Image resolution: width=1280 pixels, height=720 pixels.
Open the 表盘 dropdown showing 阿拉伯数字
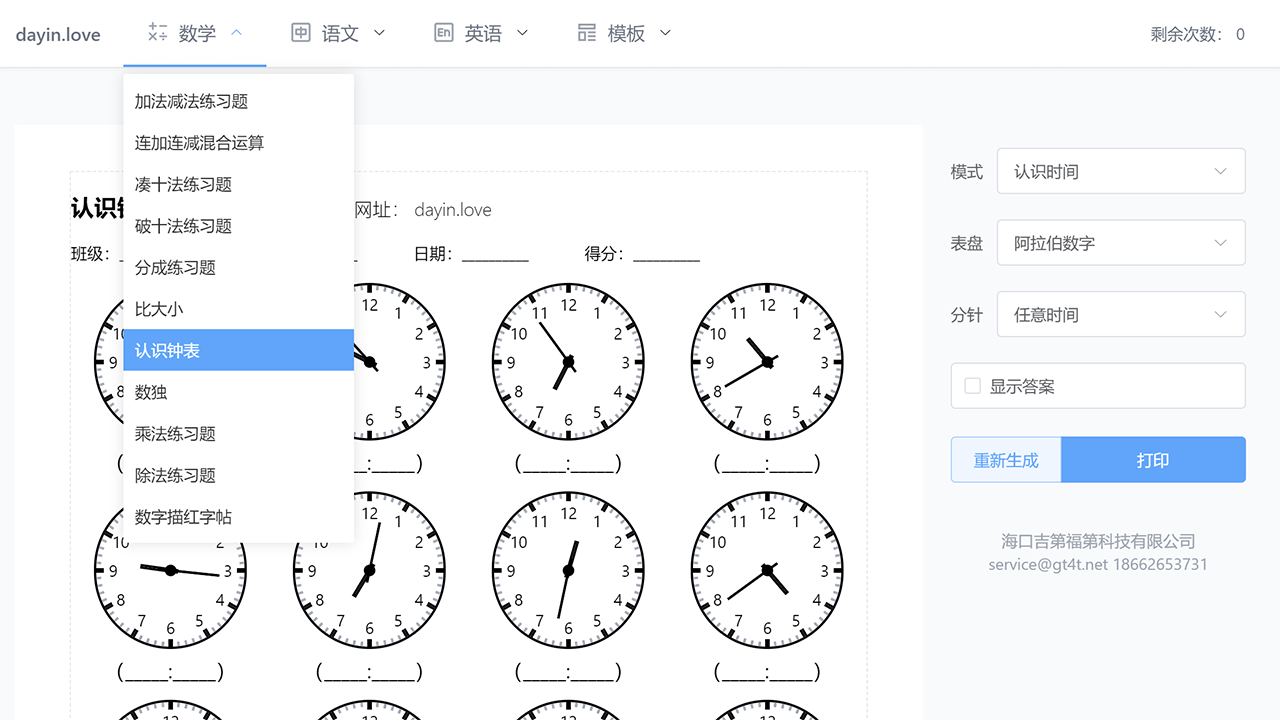[x=1120, y=242]
